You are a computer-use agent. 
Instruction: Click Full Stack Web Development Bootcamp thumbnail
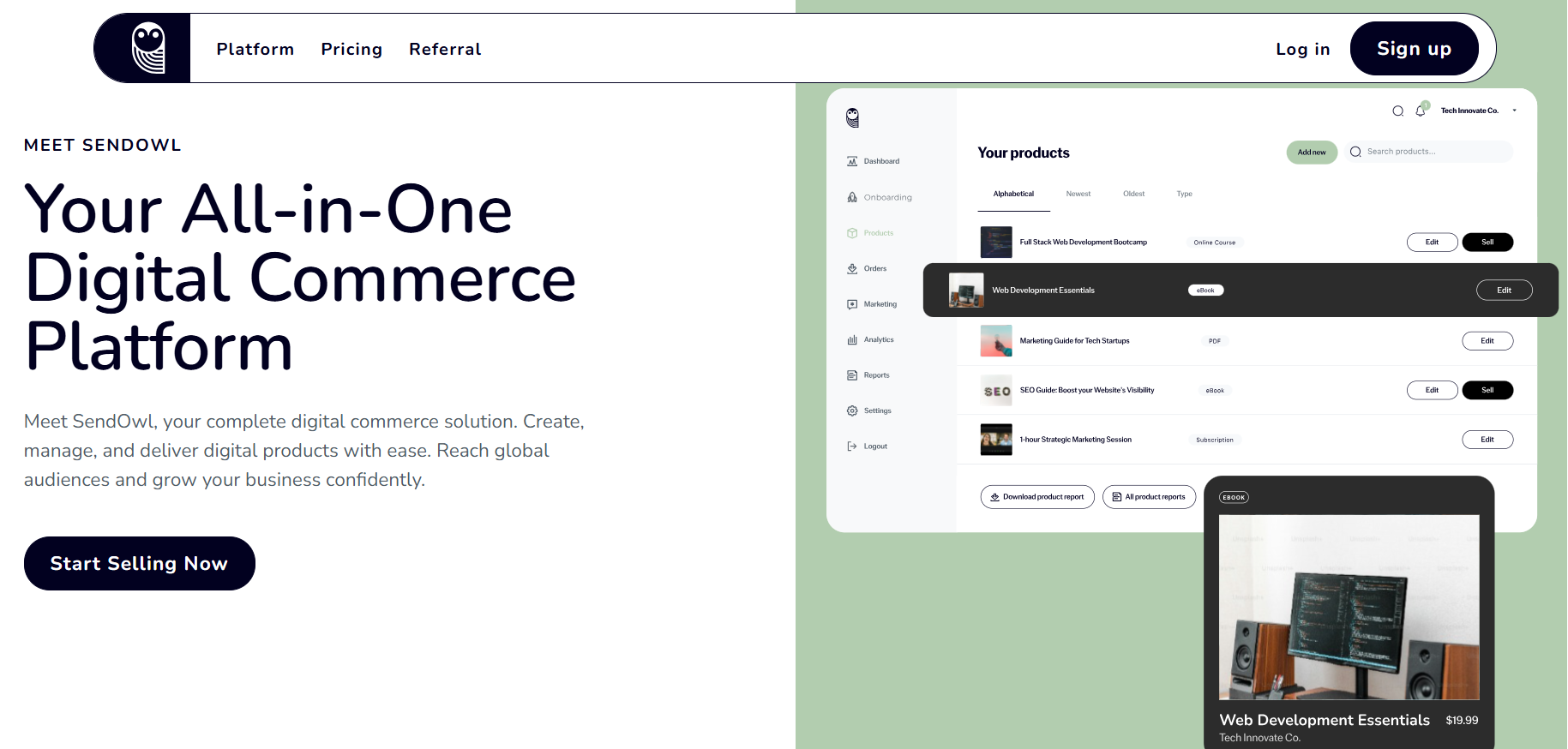pyautogui.click(x=996, y=243)
